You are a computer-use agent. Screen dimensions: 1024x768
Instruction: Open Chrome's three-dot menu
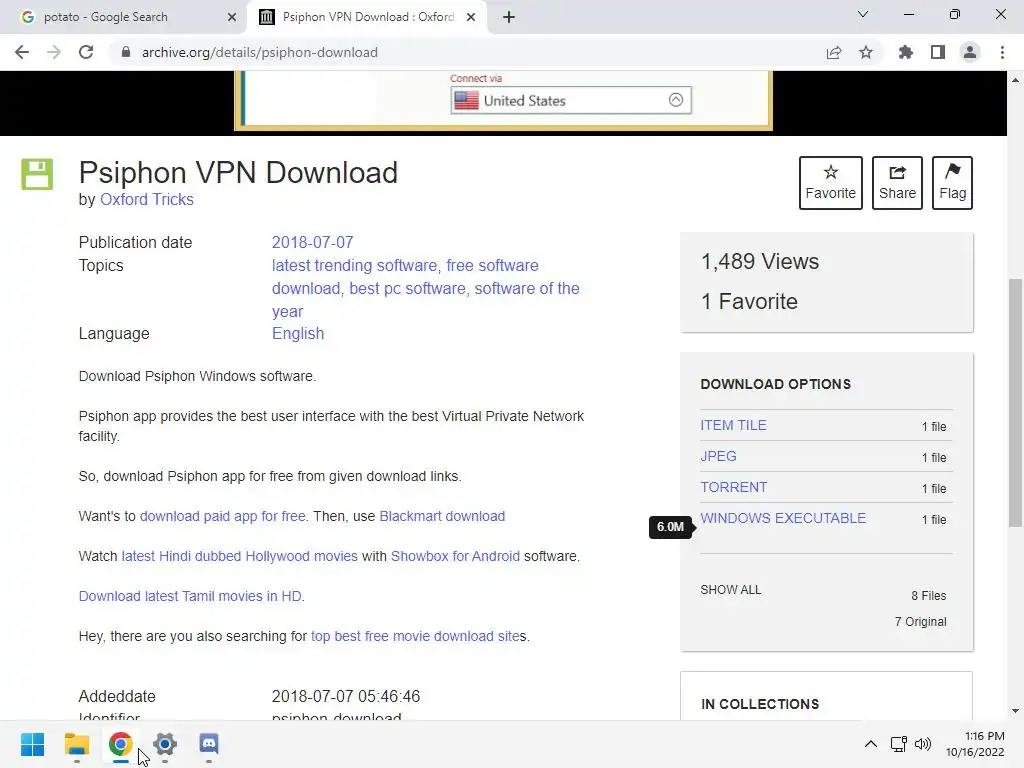(1002, 52)
